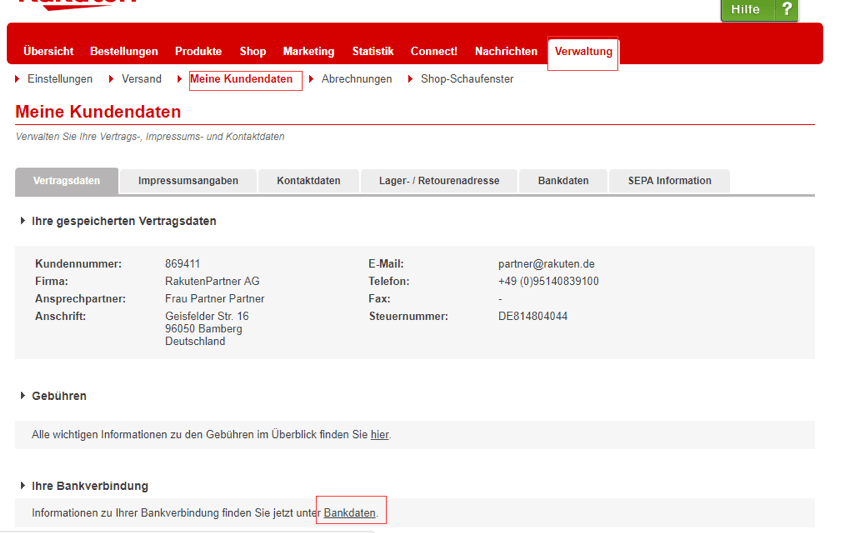
Task: Collapse Ihre Bankverbindung section arrow
Action: coord(23,485)
